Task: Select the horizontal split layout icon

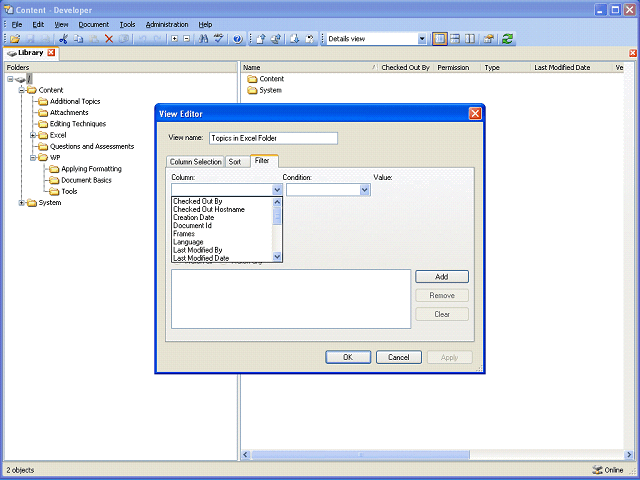Action: pyautogui.click(x=455, y=39)
